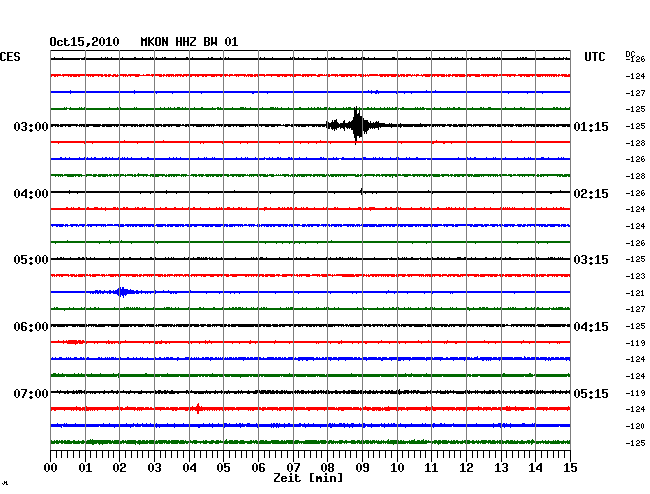Click the 14 minute axis label
Viewport: 650px width, 494px height.
(x=536, y=468)
